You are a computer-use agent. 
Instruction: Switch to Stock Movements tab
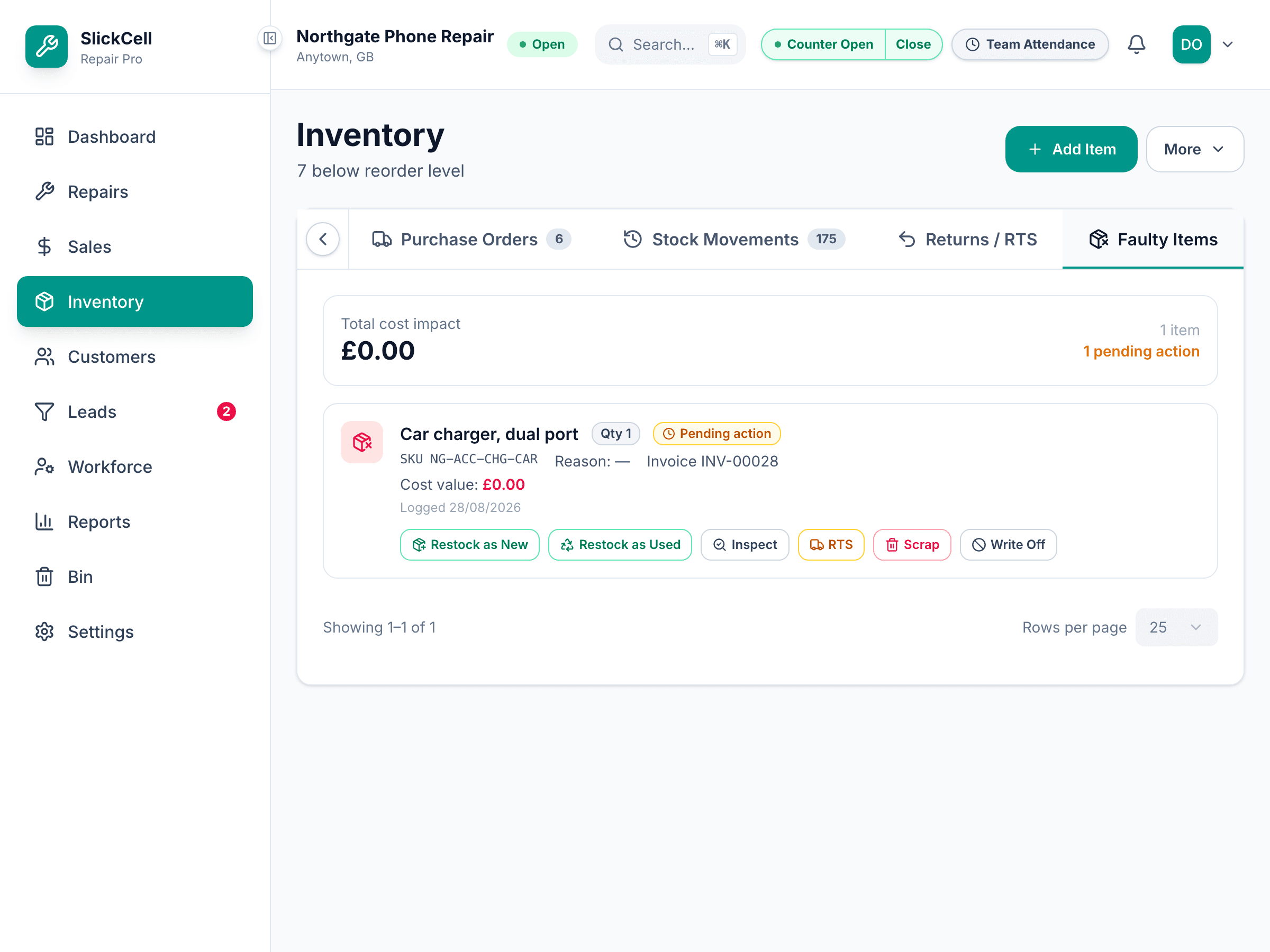pos(734,239)
